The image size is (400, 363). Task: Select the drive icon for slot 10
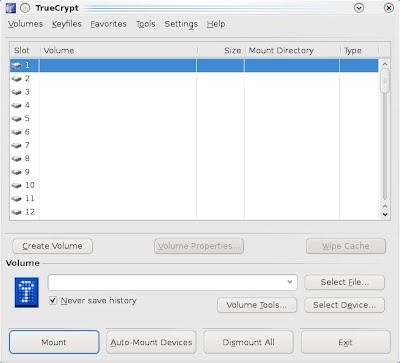click(16, 186)
